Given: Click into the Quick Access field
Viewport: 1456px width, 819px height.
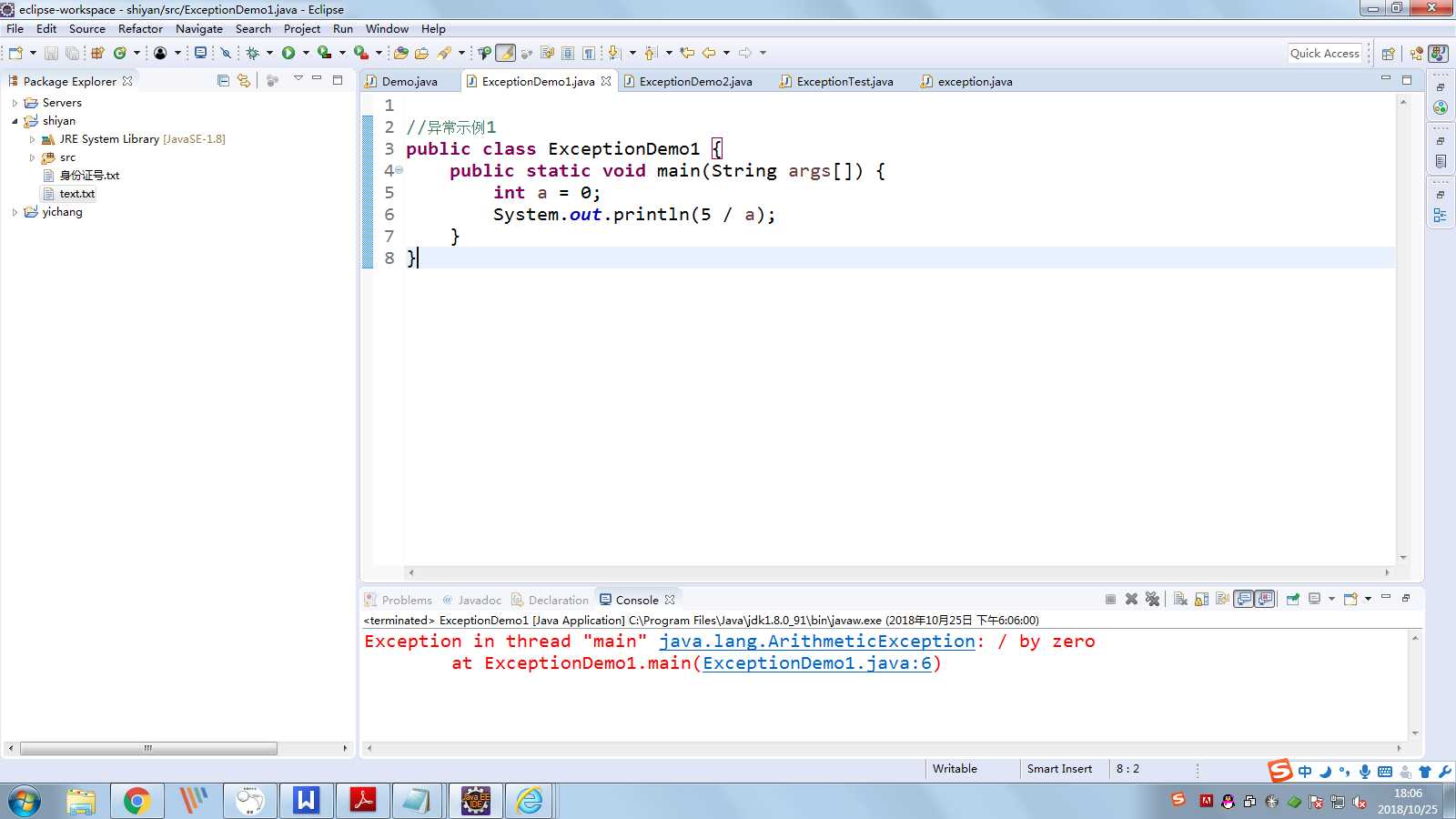Looking at the screenshot, I should point(1325,53).
